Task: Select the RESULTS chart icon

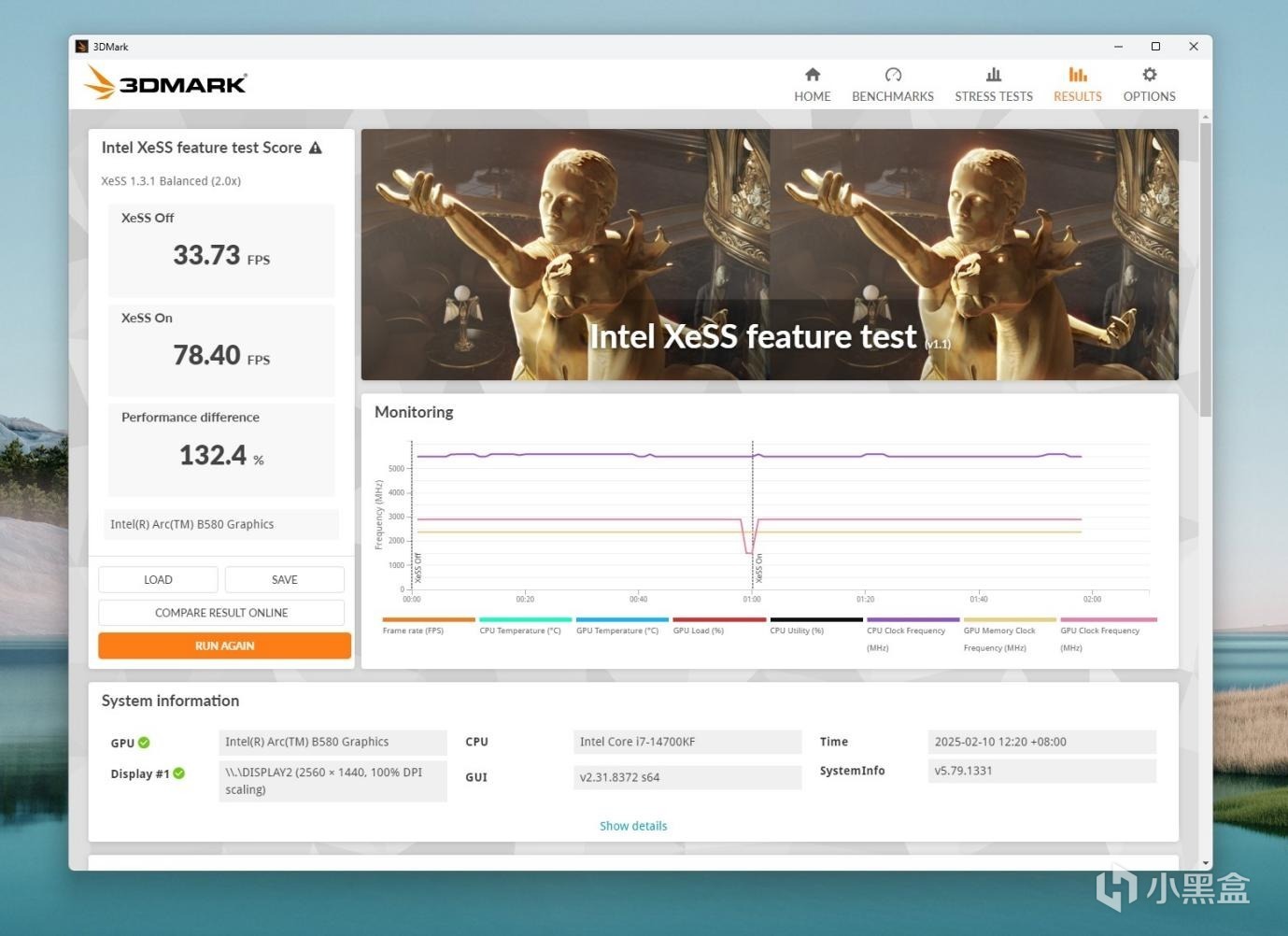Action: click(1078, 75)
